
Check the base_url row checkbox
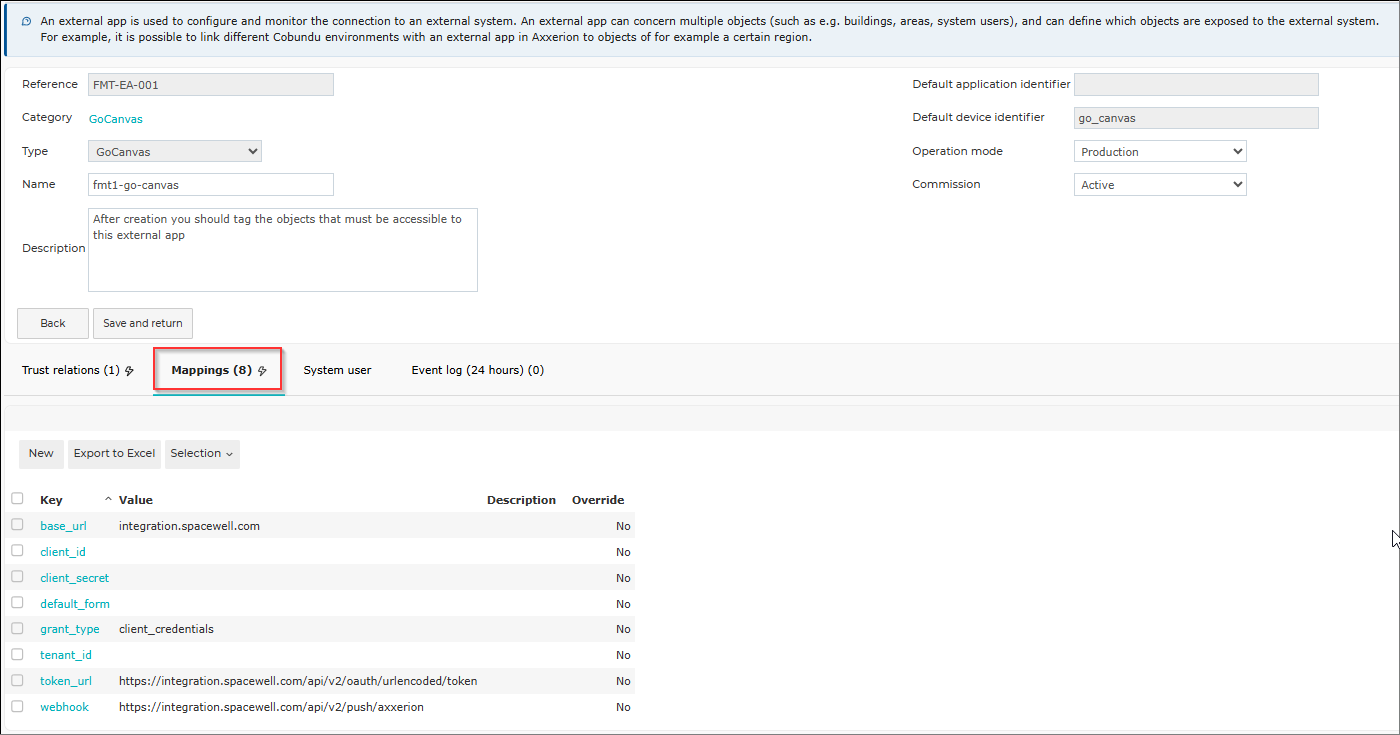(x=17, y=524)
